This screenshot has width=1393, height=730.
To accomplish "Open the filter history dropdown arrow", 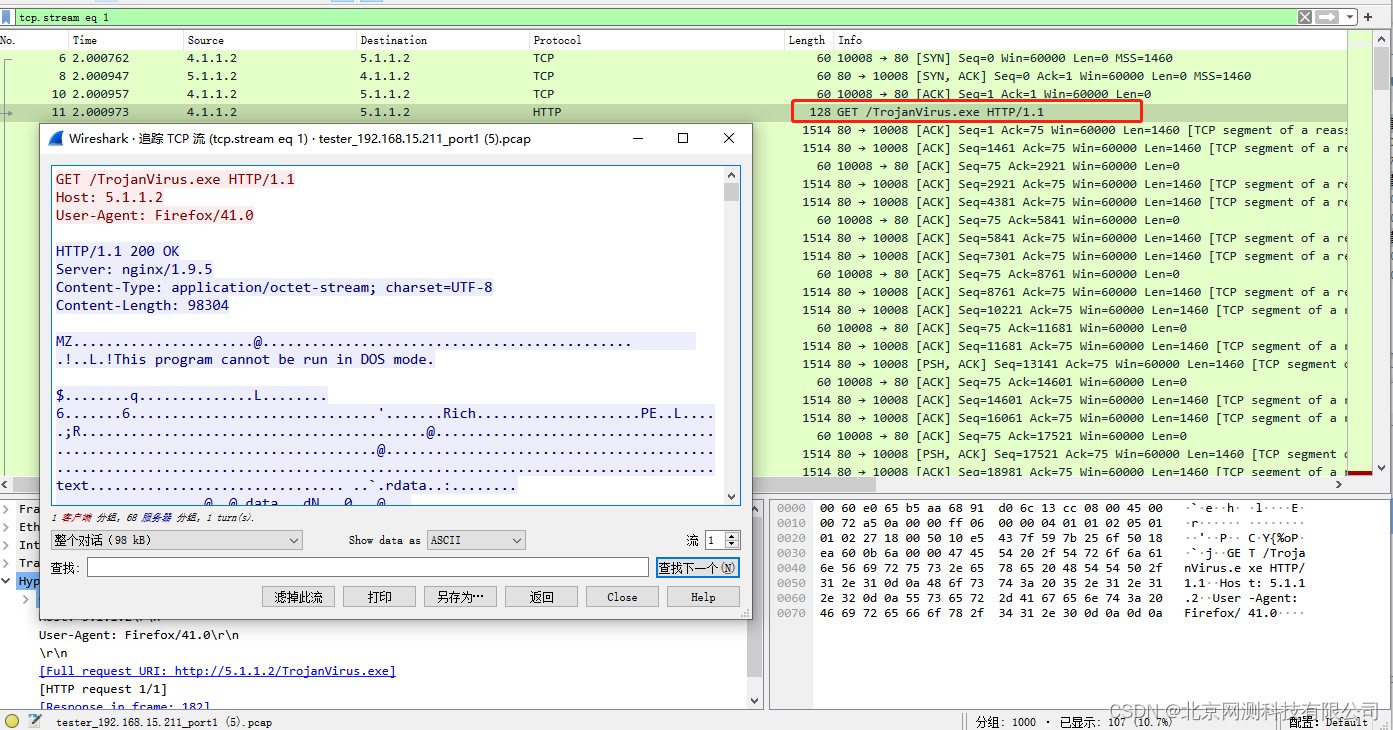I will coord(1351,17).
